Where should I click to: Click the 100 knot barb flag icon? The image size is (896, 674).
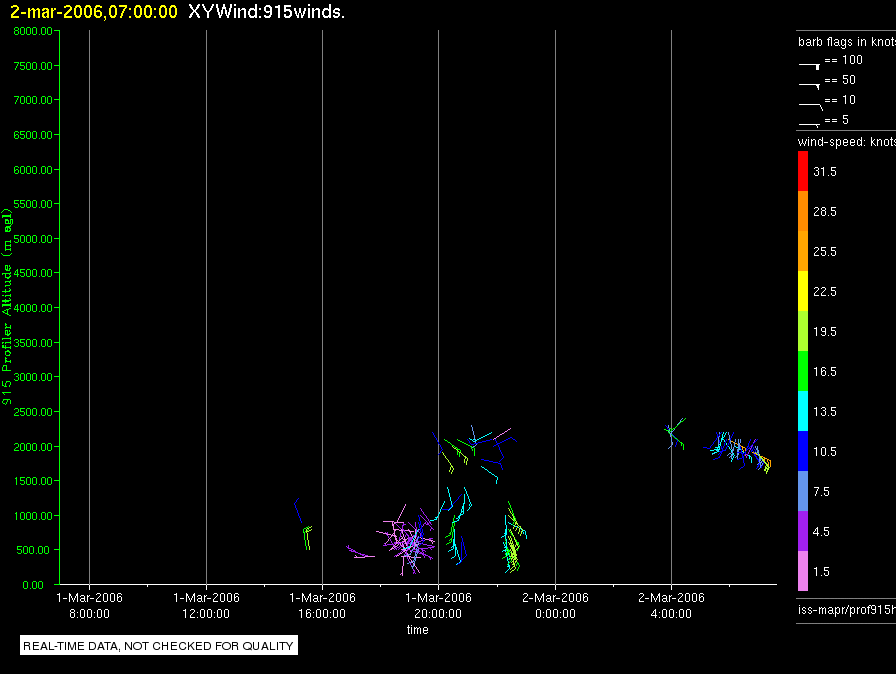(x=809, y=66)
